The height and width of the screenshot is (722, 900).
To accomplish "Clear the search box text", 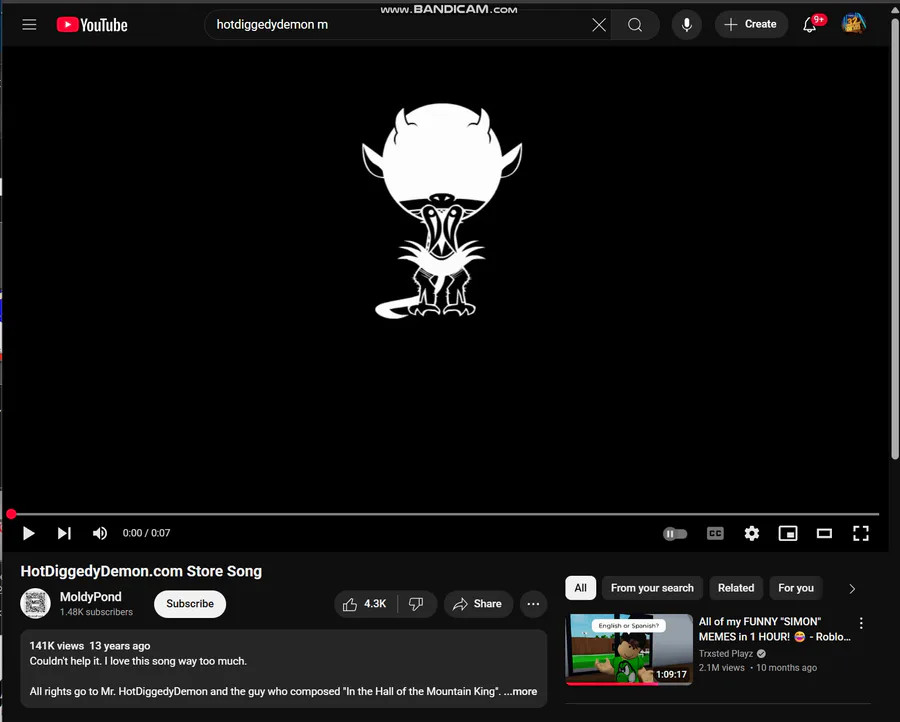I will coord(599,25).
